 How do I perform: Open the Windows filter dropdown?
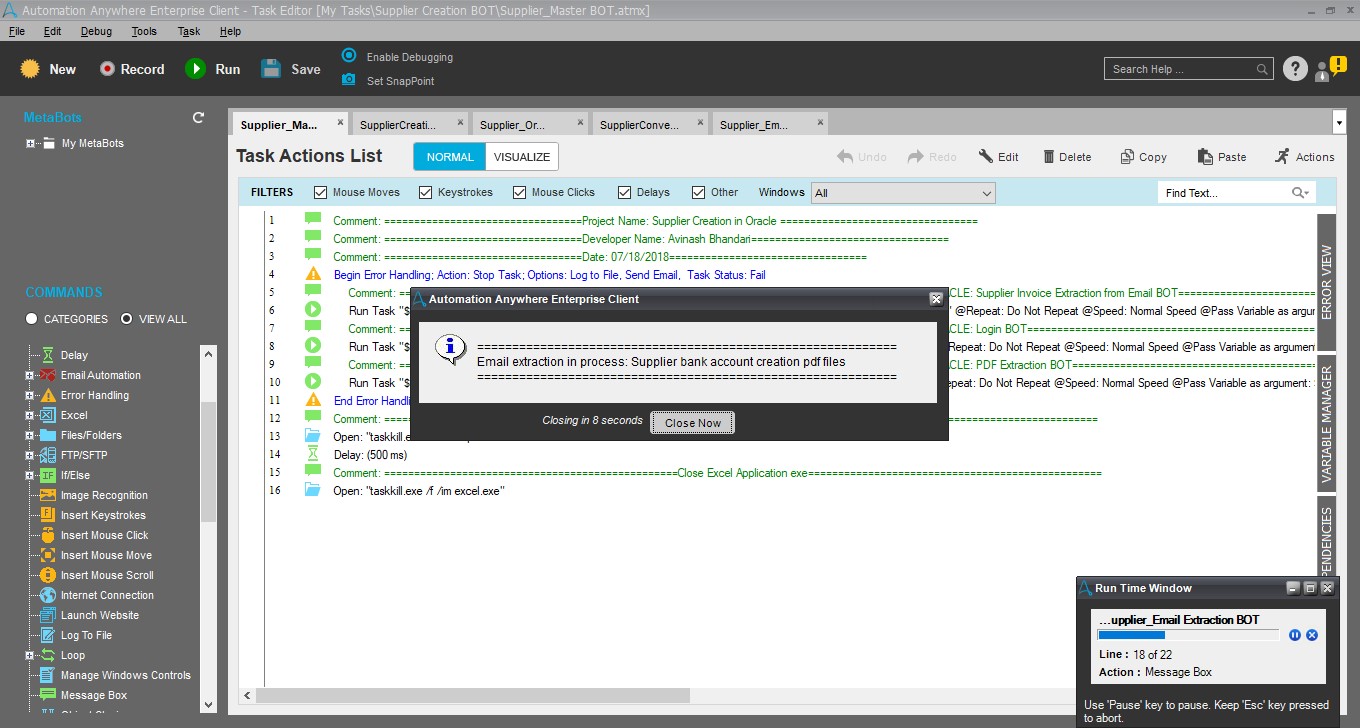tap(903, 193)
